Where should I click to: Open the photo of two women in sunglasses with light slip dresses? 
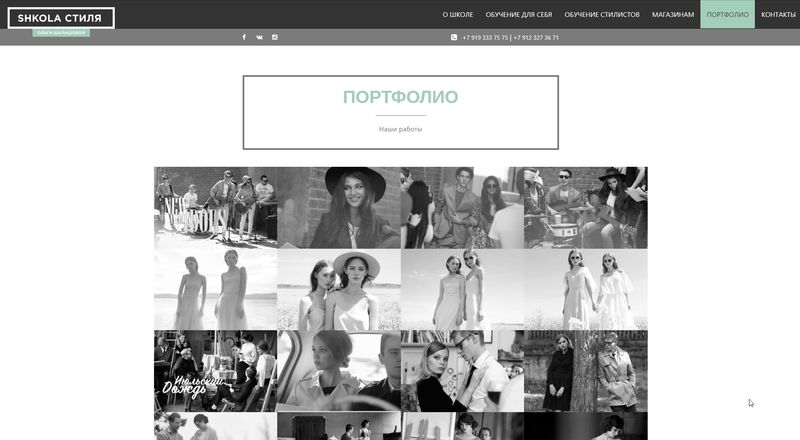pyautogui.click(x=462, y=289)
